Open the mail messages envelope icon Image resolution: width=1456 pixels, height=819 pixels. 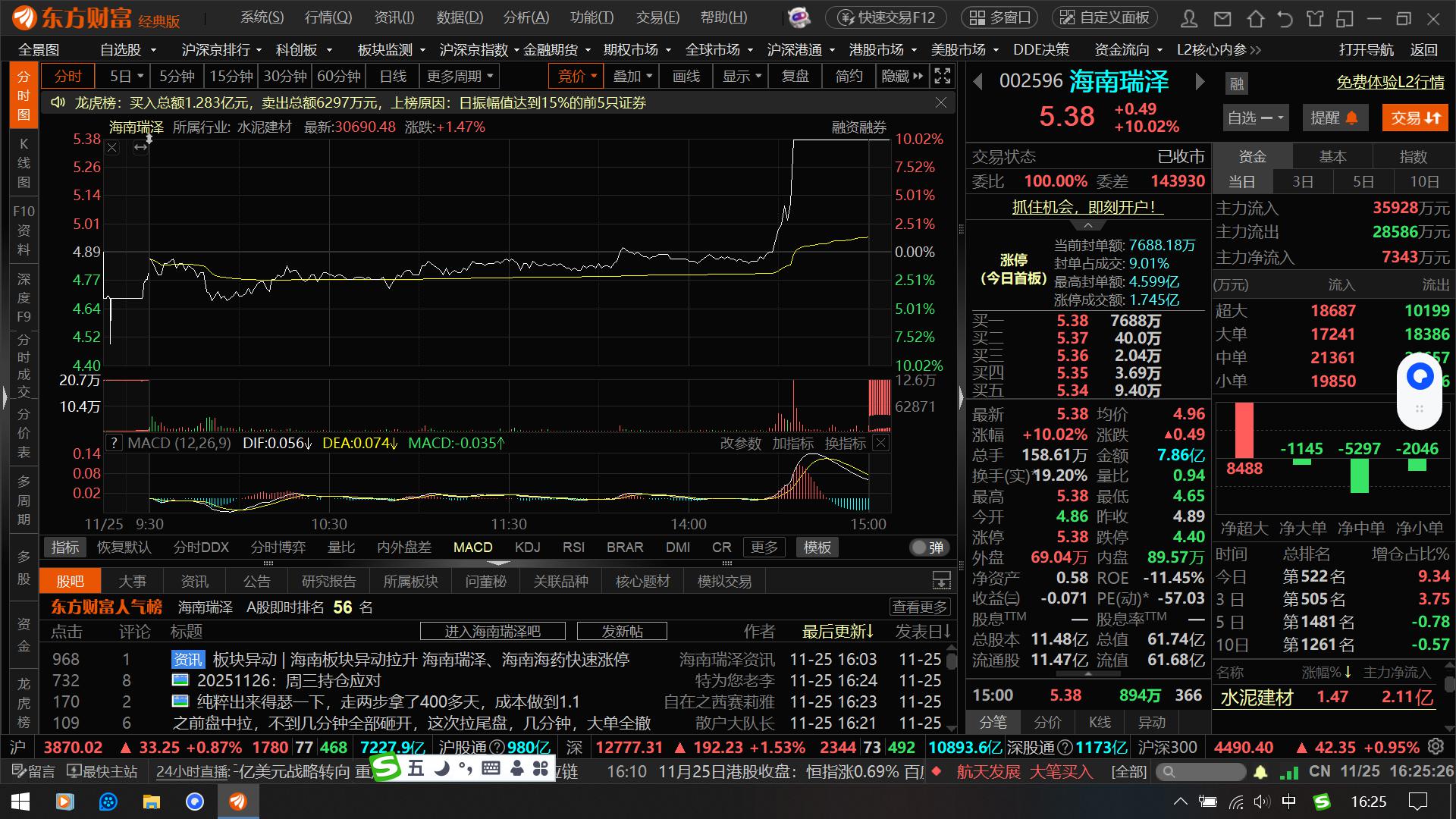1222,18
